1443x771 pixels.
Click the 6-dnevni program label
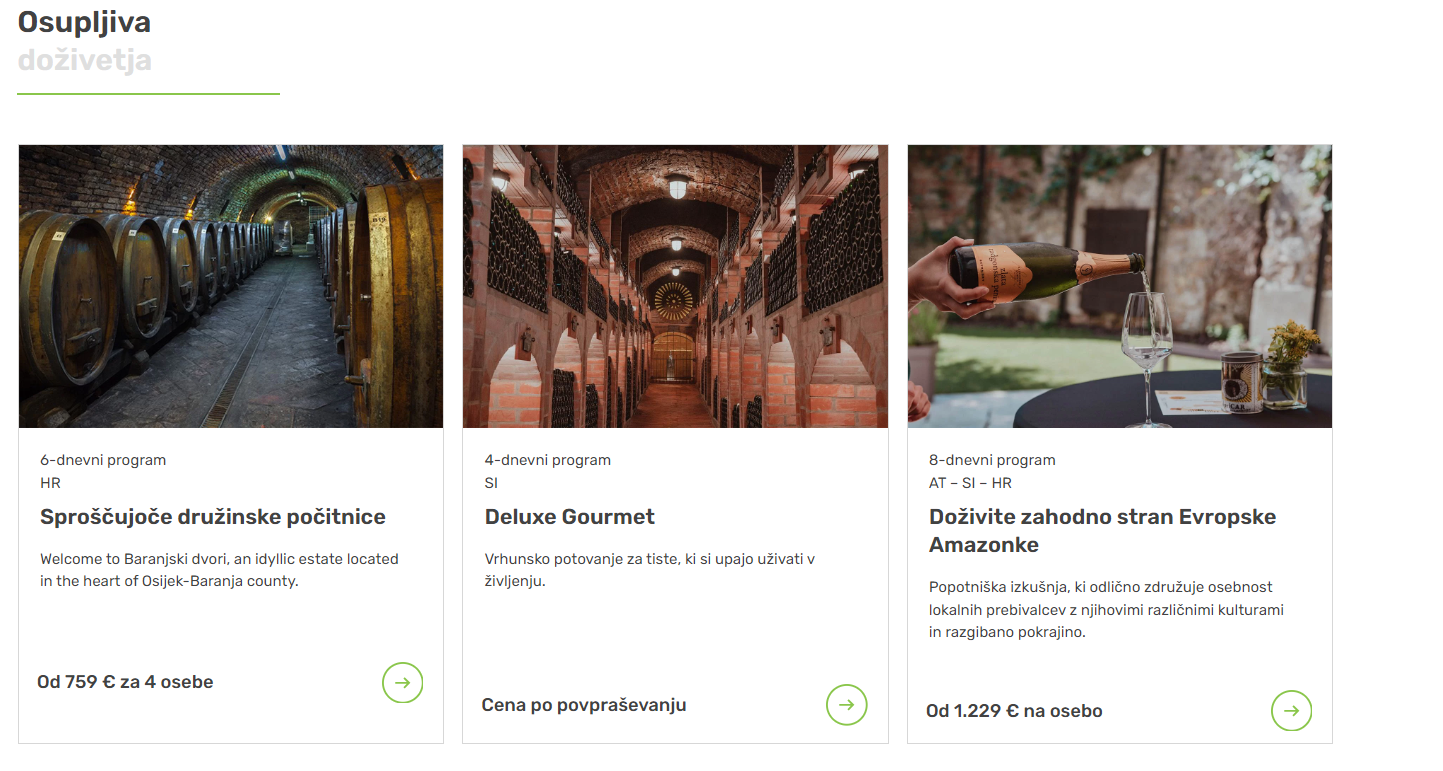(x=103, y=460)
